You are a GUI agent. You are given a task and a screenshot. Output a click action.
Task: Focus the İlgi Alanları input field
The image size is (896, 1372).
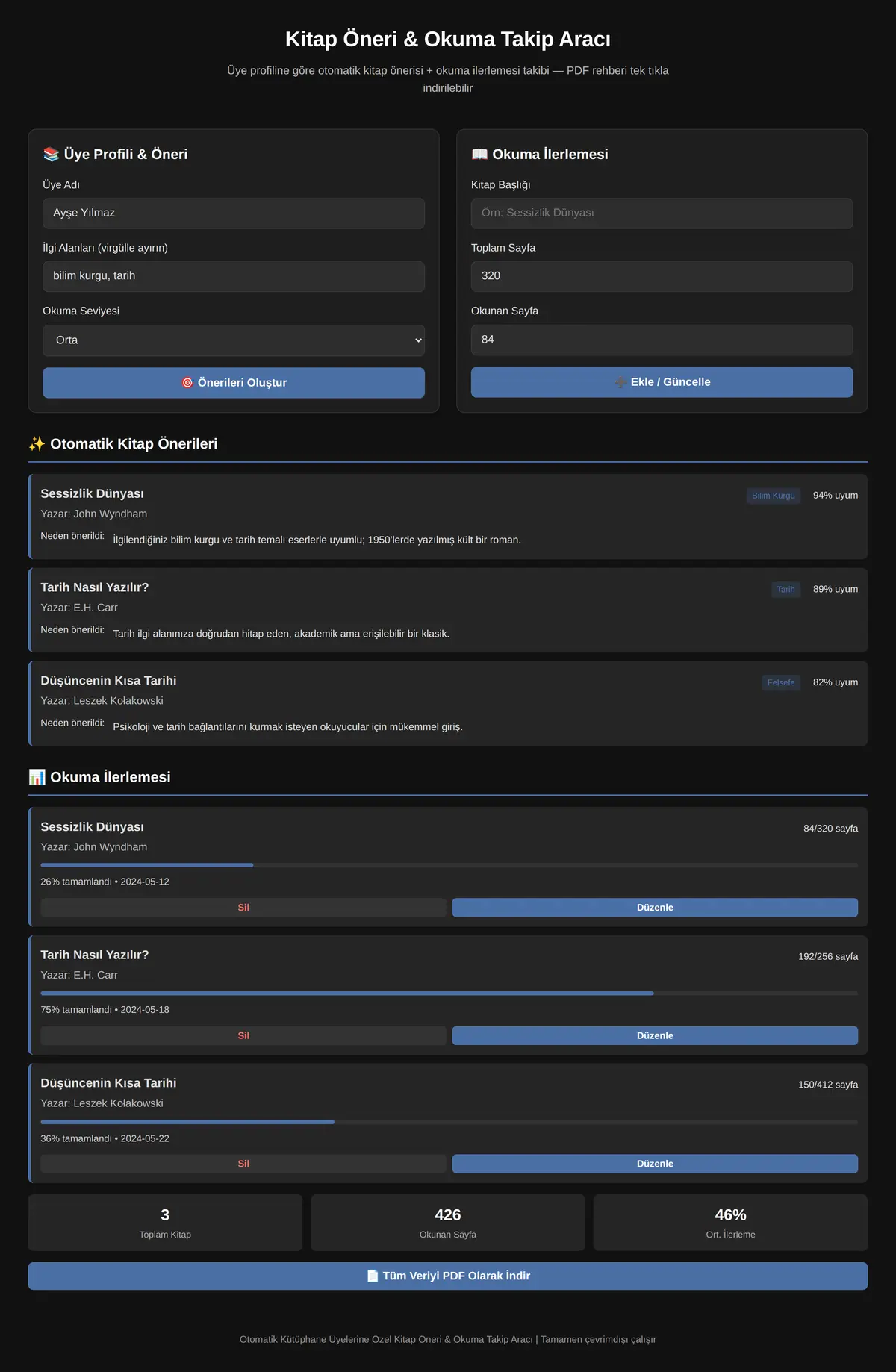(234, 276)
